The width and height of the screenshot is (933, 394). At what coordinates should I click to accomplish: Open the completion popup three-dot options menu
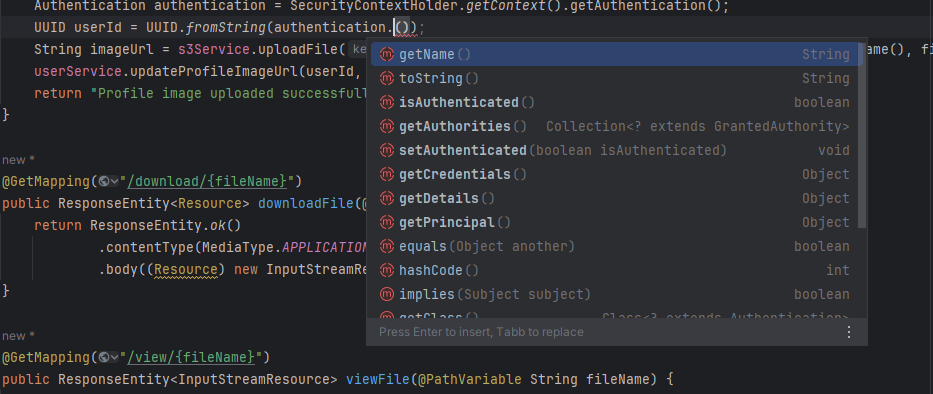(x=849, y=332)
